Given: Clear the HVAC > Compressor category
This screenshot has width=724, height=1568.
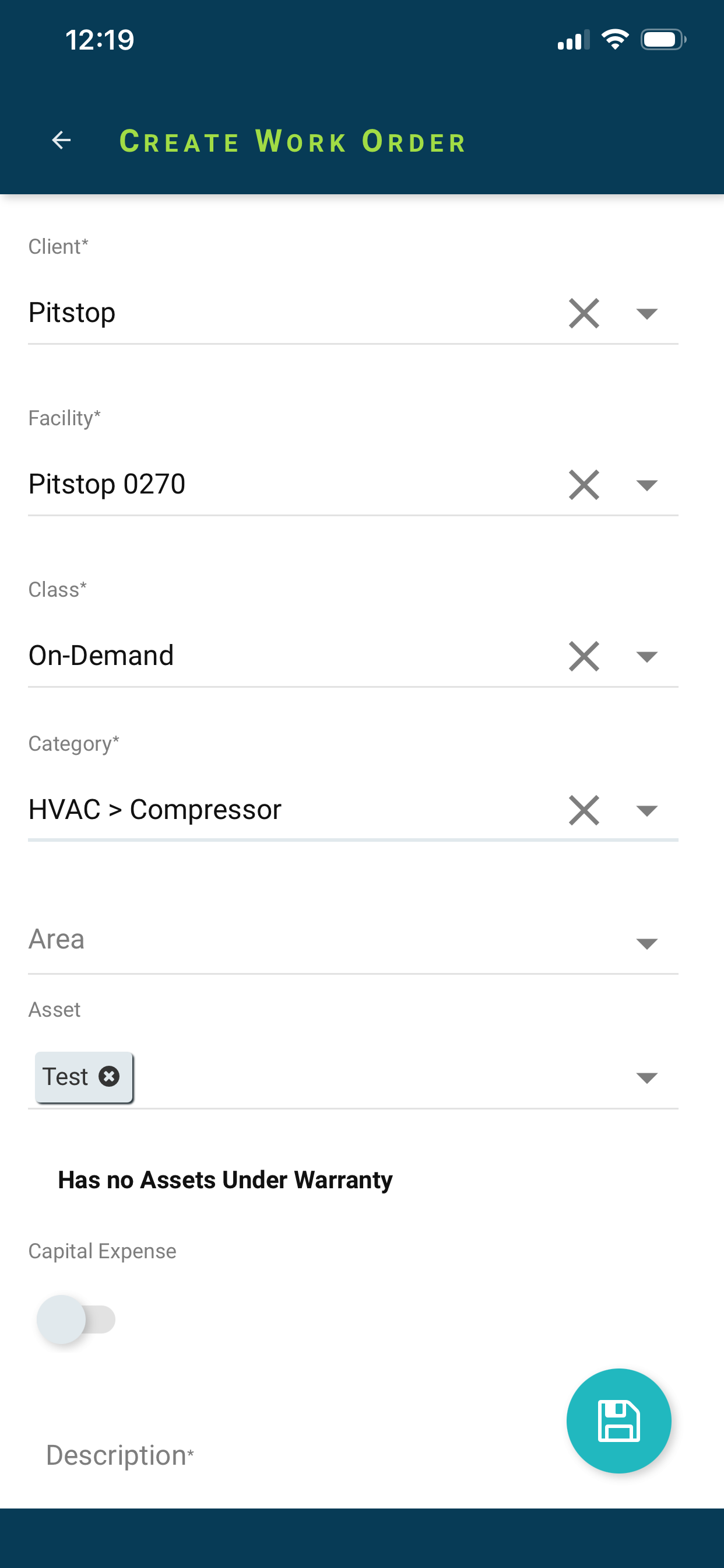Looking at the screenshot, I should (584, 810).
